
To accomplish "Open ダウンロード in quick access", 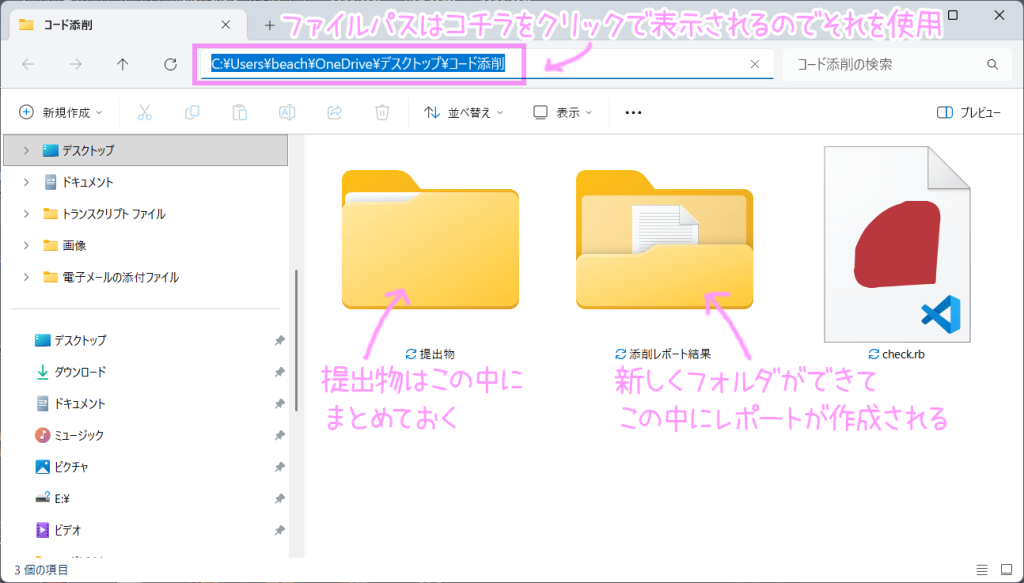I will click(79, 372).
